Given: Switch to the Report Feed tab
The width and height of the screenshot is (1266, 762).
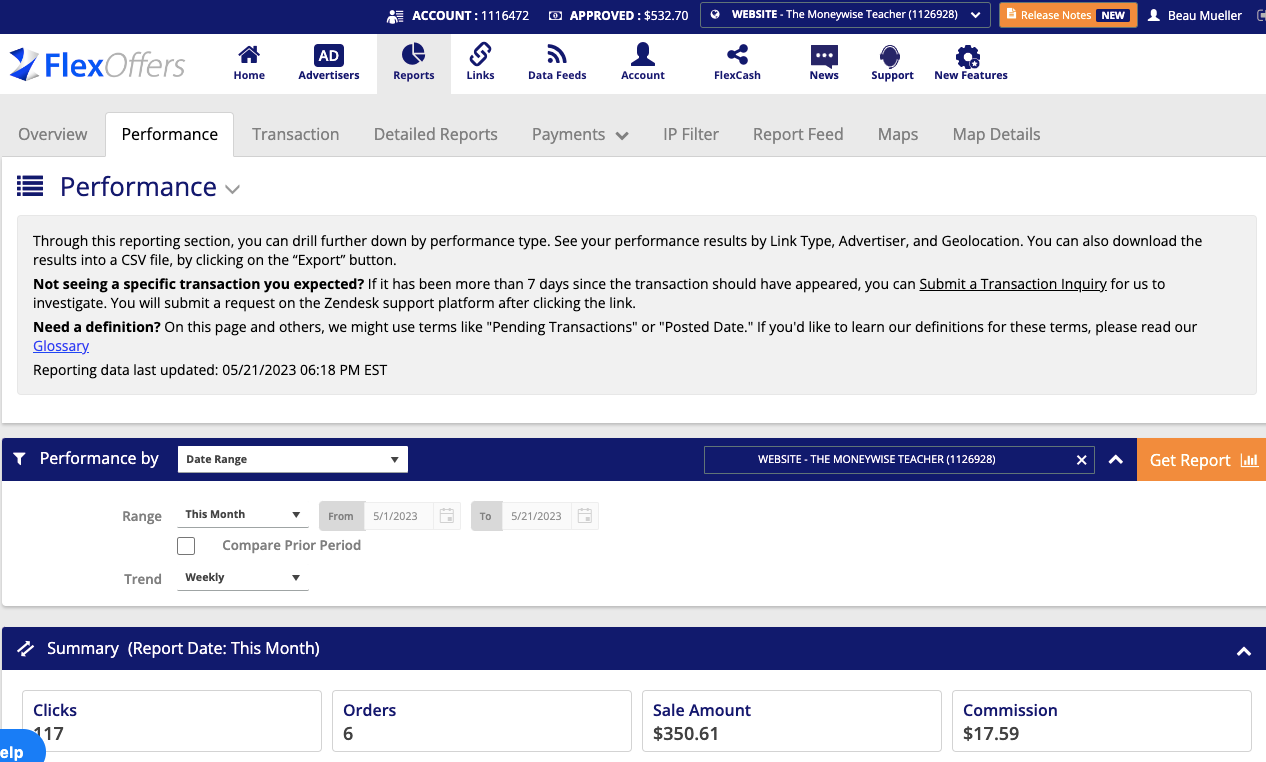Looking at the screenshot, I should 798,134.
